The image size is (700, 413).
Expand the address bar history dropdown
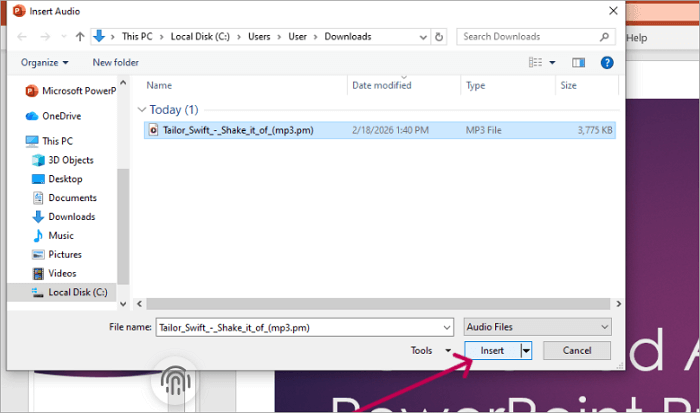[x=423, y=37]
